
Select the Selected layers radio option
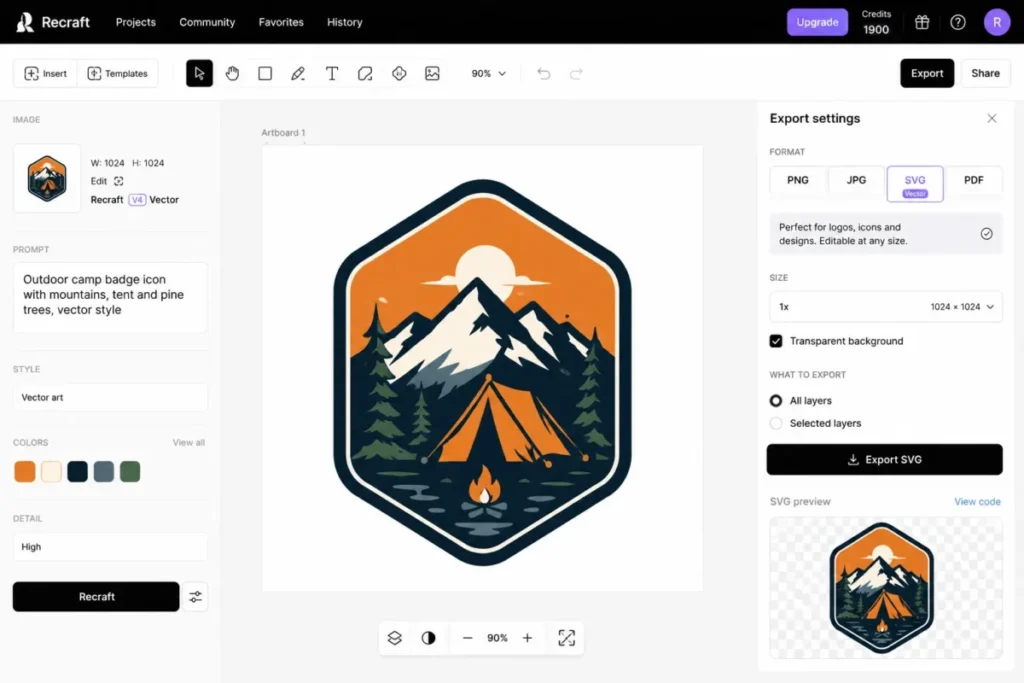point(776,423)
